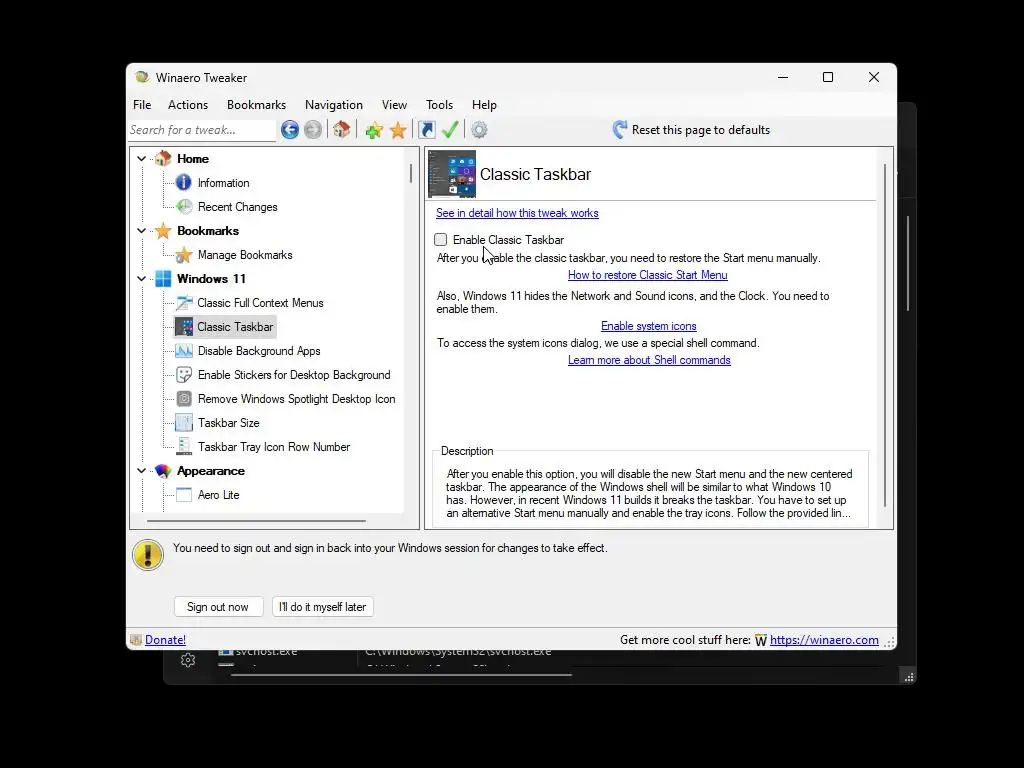Open the File menu
The height and width of the screenshot is (768, 1024).
click(142, 104)
